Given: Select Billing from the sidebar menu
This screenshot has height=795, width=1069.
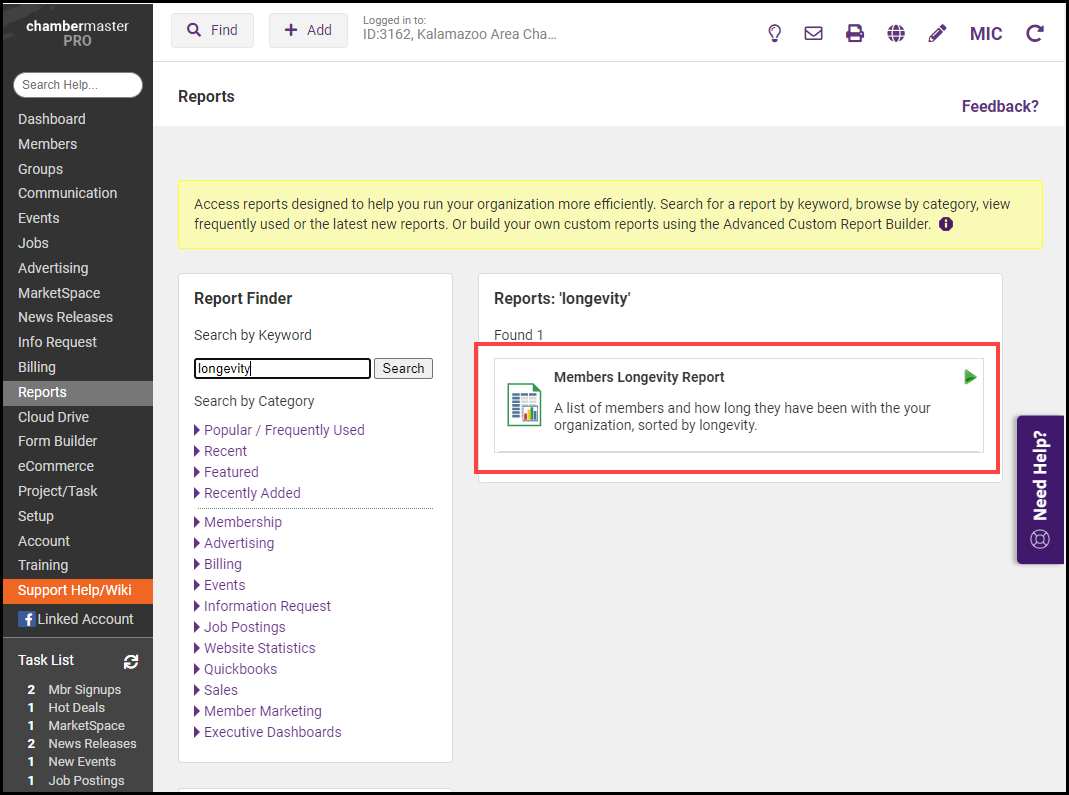Looking at the screenshot, I should click(x=37, y=367).
